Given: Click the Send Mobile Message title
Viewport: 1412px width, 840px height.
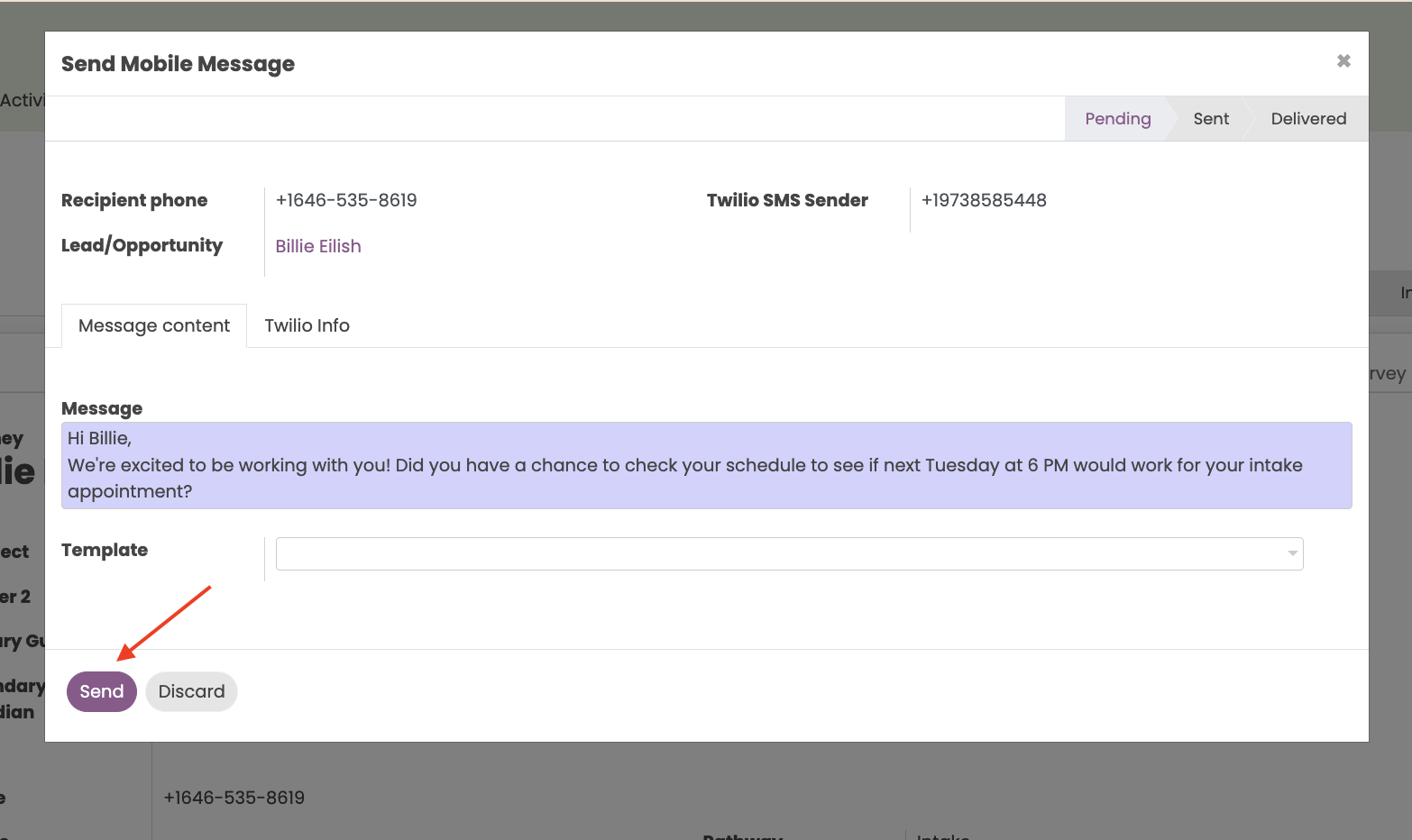Looking at the screenshot, I should (178, 64).
